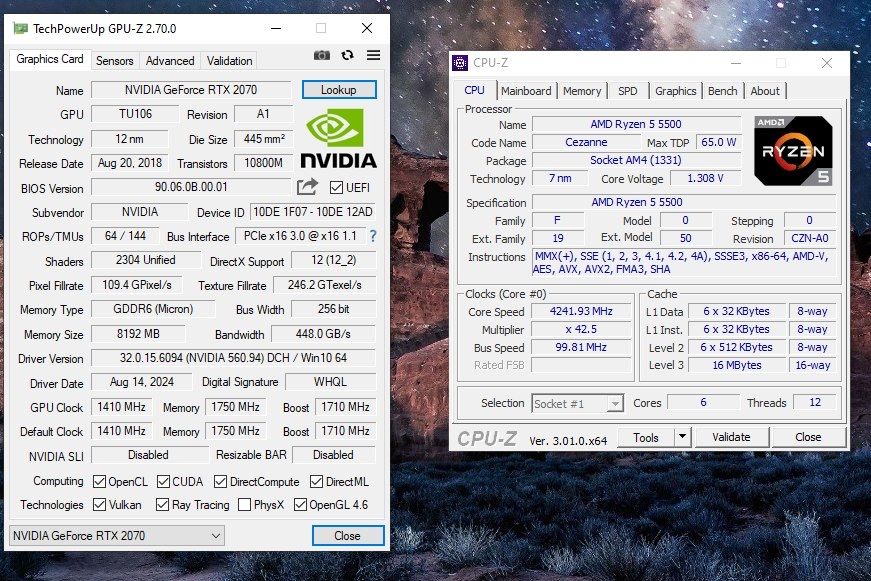
Task: Click the Driver Version field in GPU-Z
Action: 233,358
